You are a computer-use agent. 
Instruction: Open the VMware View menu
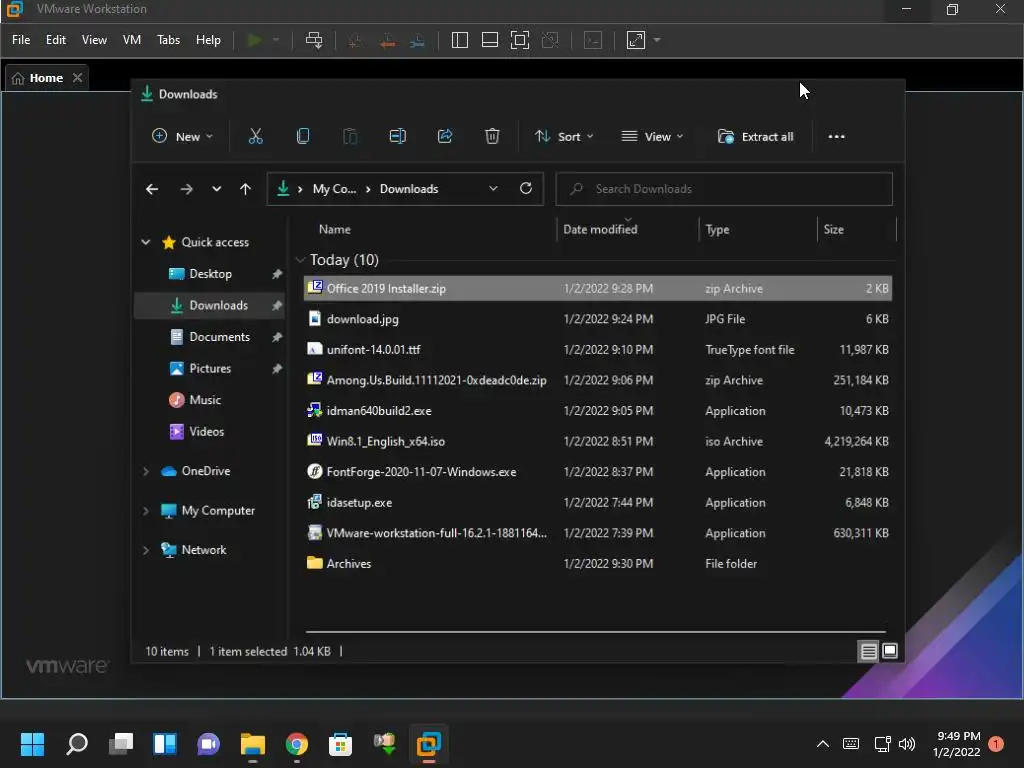[x=94, y=40]
